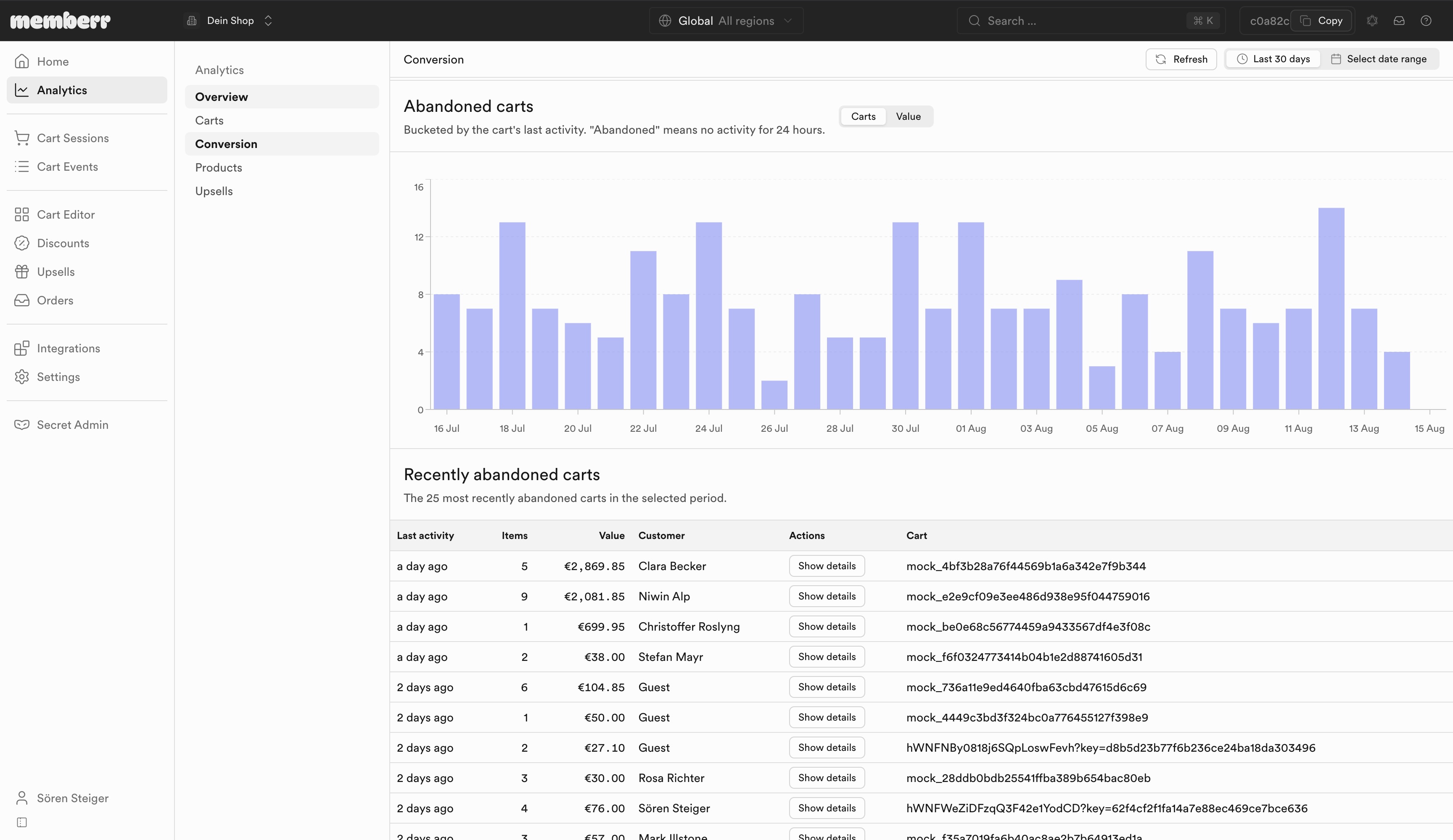Viewport: 1453px width, 840px height.
Task: Open the Home icon in sidebar
Action: tap(22, 61)
